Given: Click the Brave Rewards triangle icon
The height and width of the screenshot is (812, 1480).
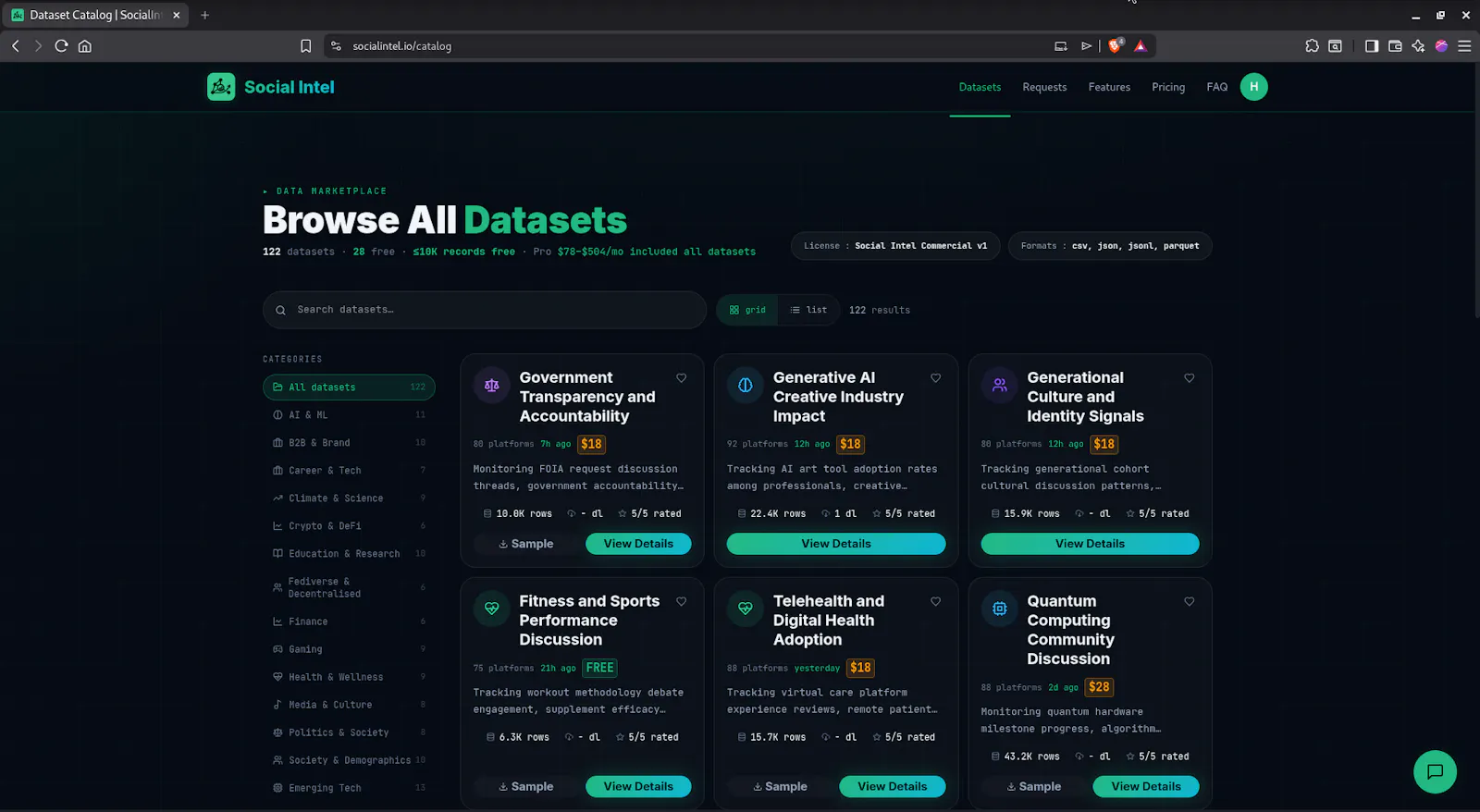Looking at the screenshot, I should coord(1141,45).
